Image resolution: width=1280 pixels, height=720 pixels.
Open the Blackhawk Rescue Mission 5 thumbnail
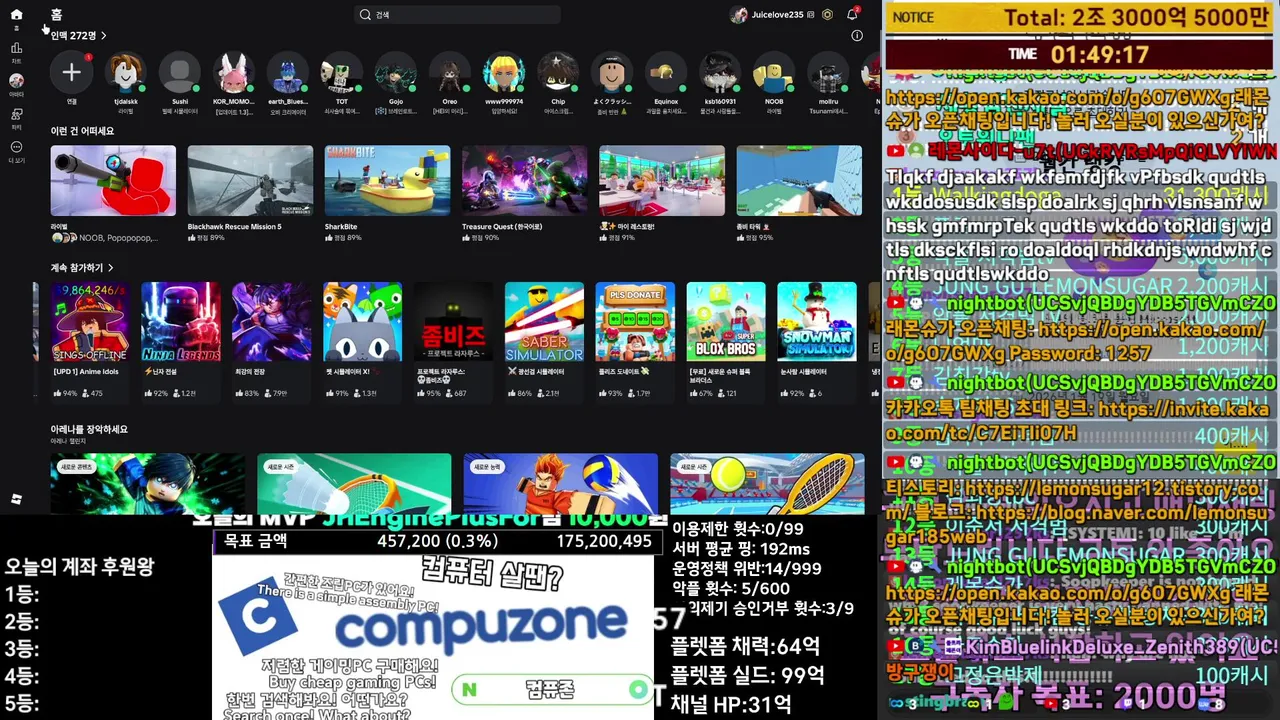[x=250, y=181]
